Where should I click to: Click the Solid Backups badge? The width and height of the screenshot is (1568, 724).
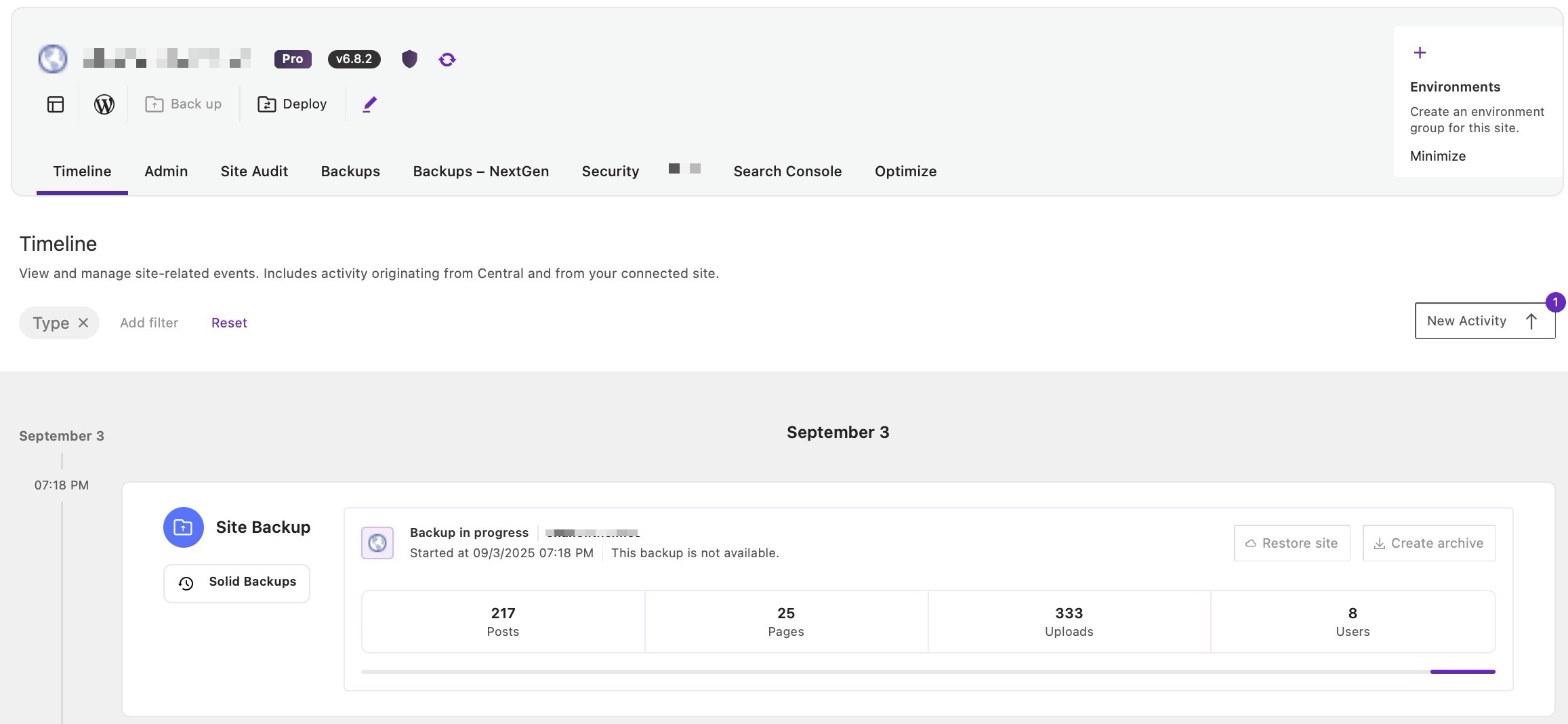pos(236,583)
